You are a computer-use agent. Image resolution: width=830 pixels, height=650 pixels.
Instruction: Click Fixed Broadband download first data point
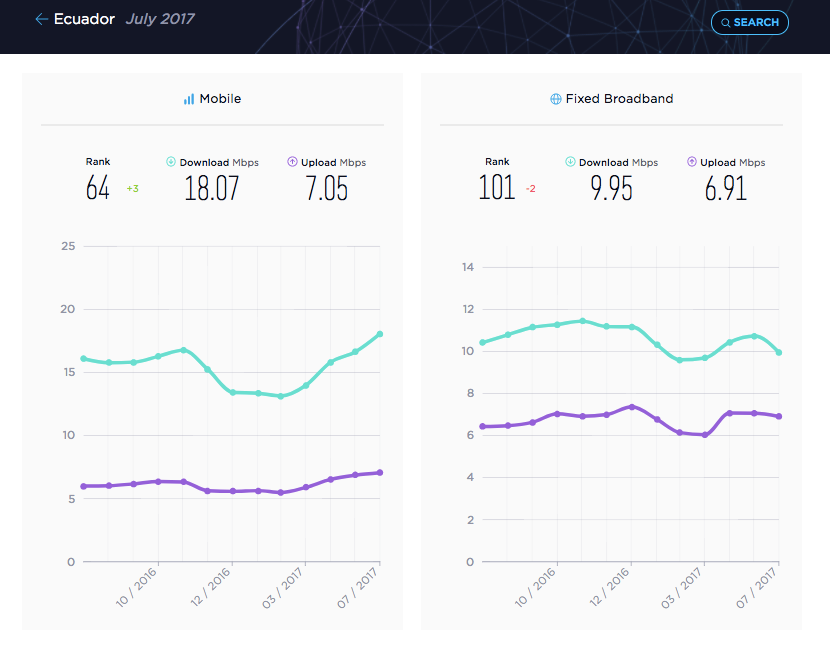click(x=483, y=342)
